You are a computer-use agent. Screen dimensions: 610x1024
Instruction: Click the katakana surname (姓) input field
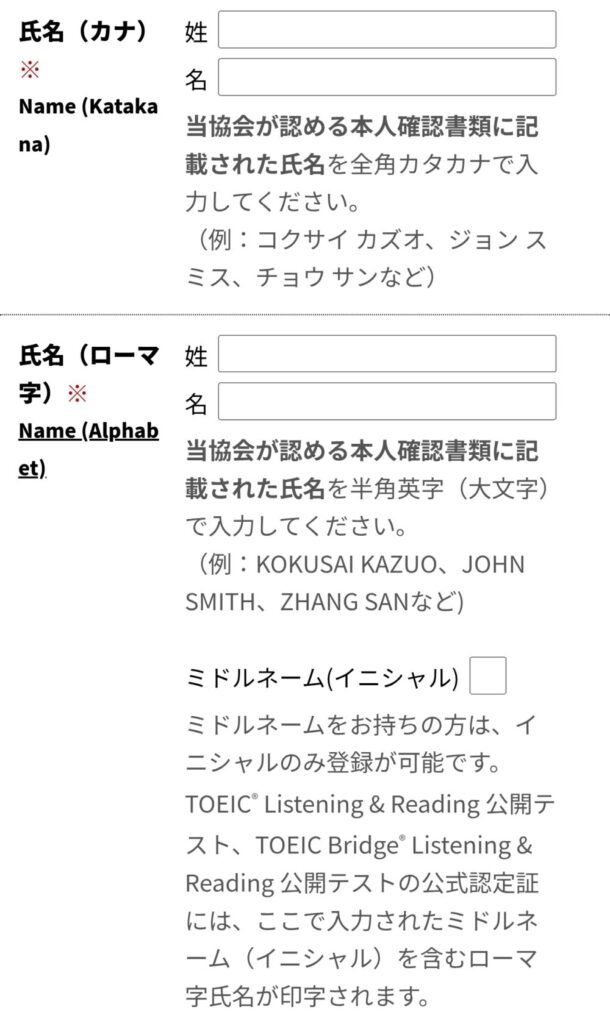point(386,30)
